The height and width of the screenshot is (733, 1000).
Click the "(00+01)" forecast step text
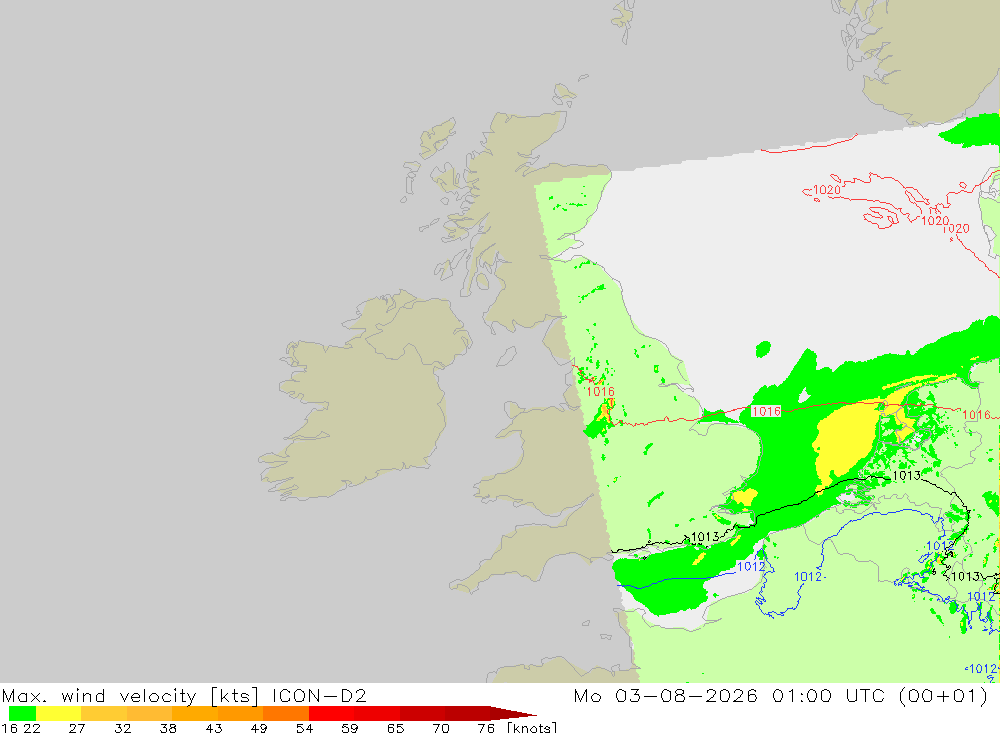tap(943, 696)
